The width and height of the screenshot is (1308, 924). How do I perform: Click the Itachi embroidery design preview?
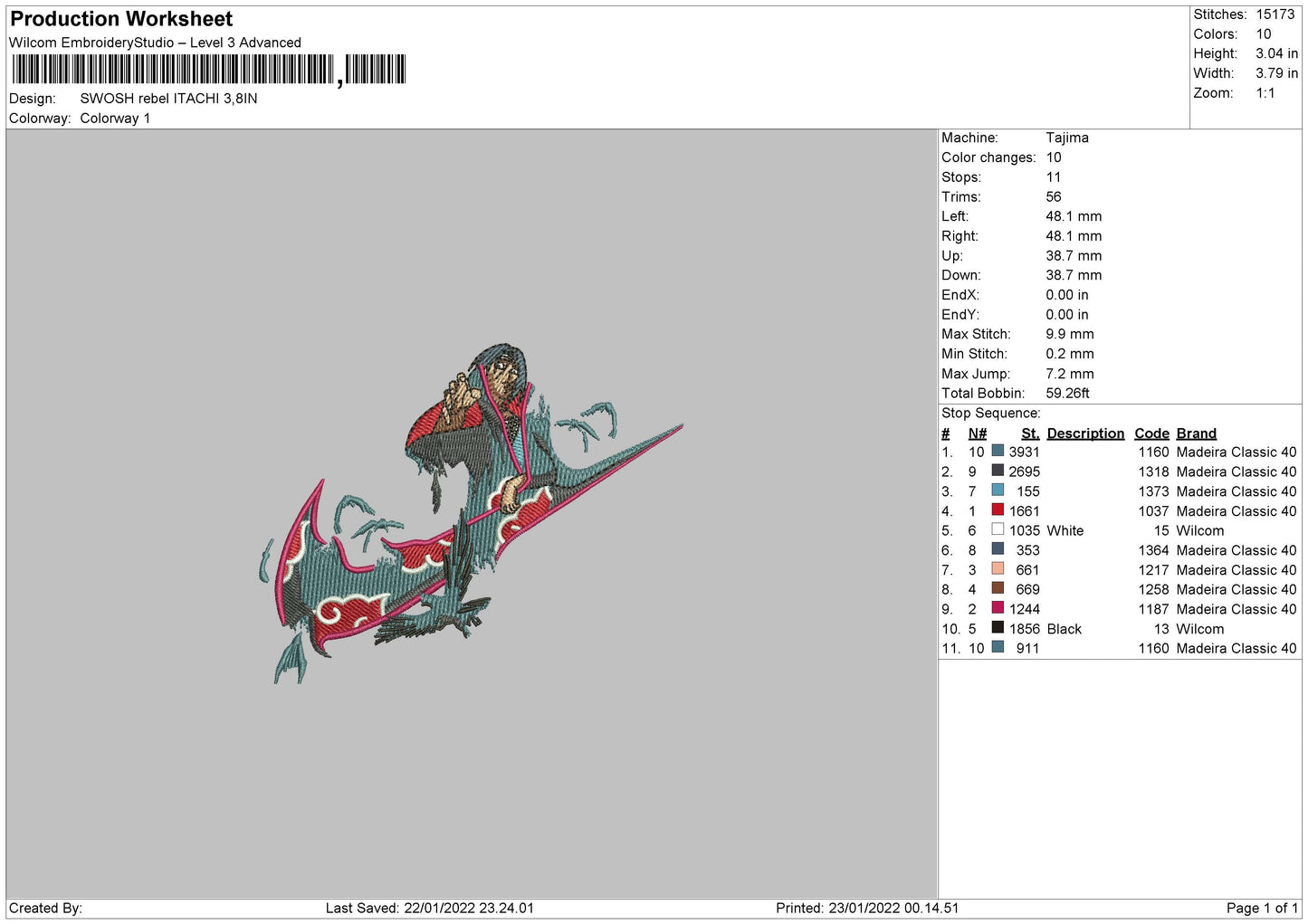point(469,513)
